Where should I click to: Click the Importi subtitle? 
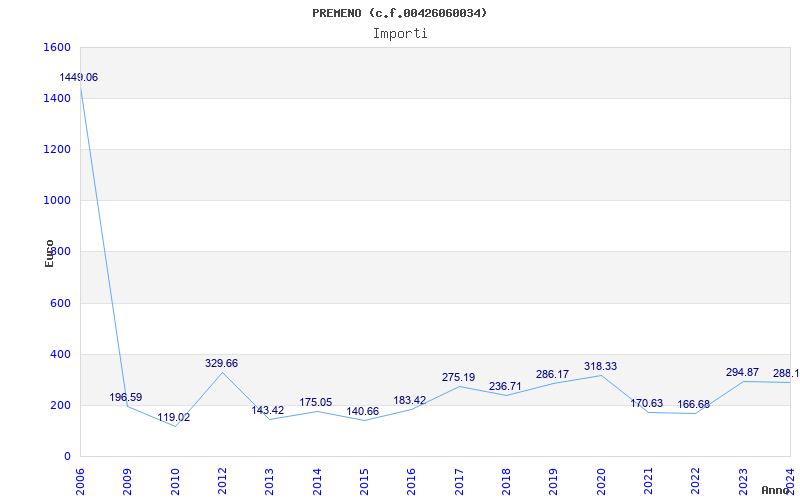tap(400, 34)
